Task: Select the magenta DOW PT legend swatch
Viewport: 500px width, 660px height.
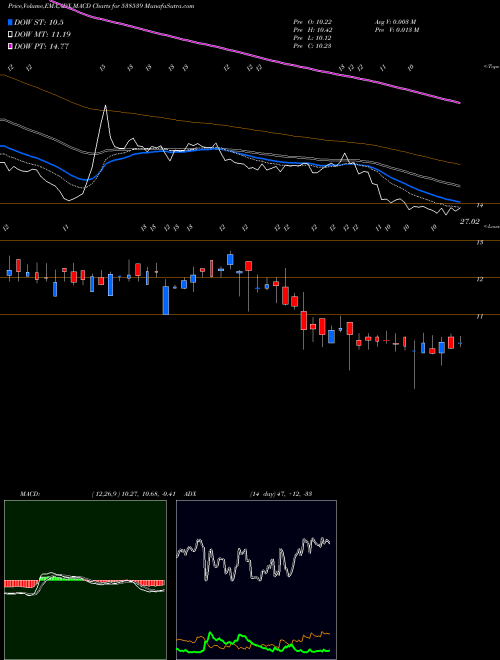Action: point(11,46)
